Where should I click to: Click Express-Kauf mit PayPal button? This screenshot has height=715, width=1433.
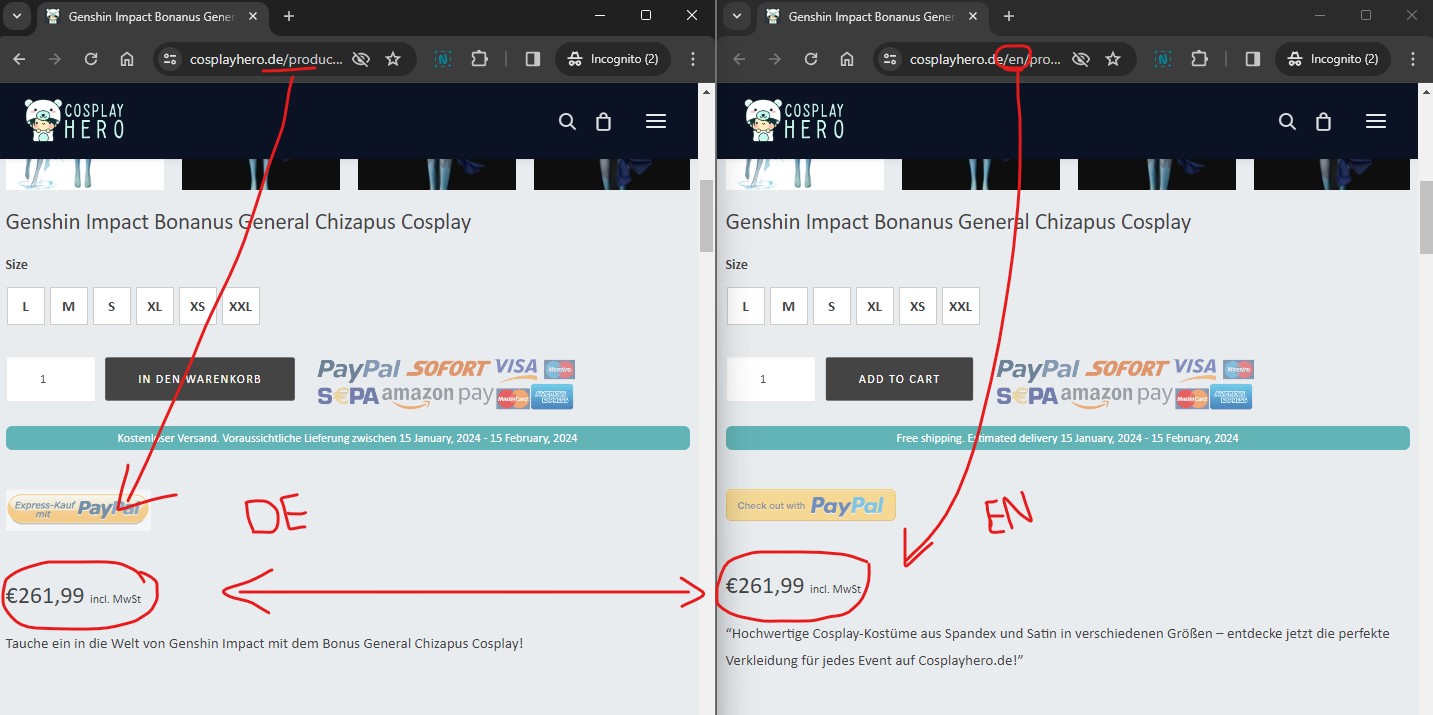(x=78, y=510)
